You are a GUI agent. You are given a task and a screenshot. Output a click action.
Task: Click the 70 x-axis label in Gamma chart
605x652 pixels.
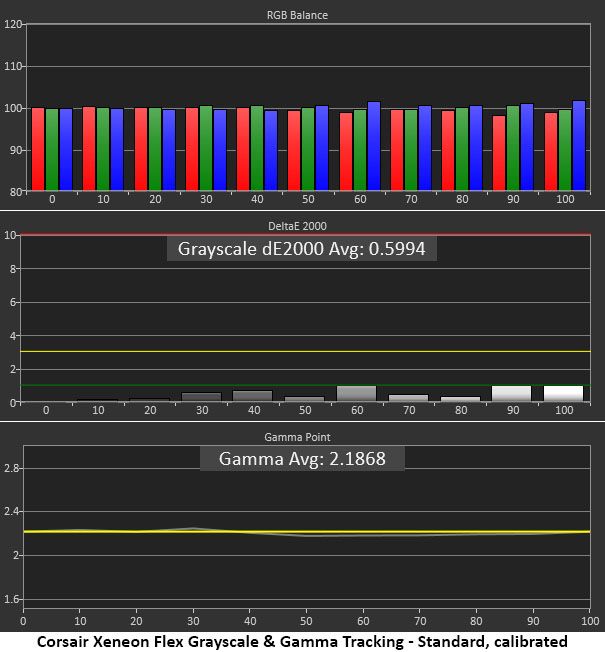[420, 621]
